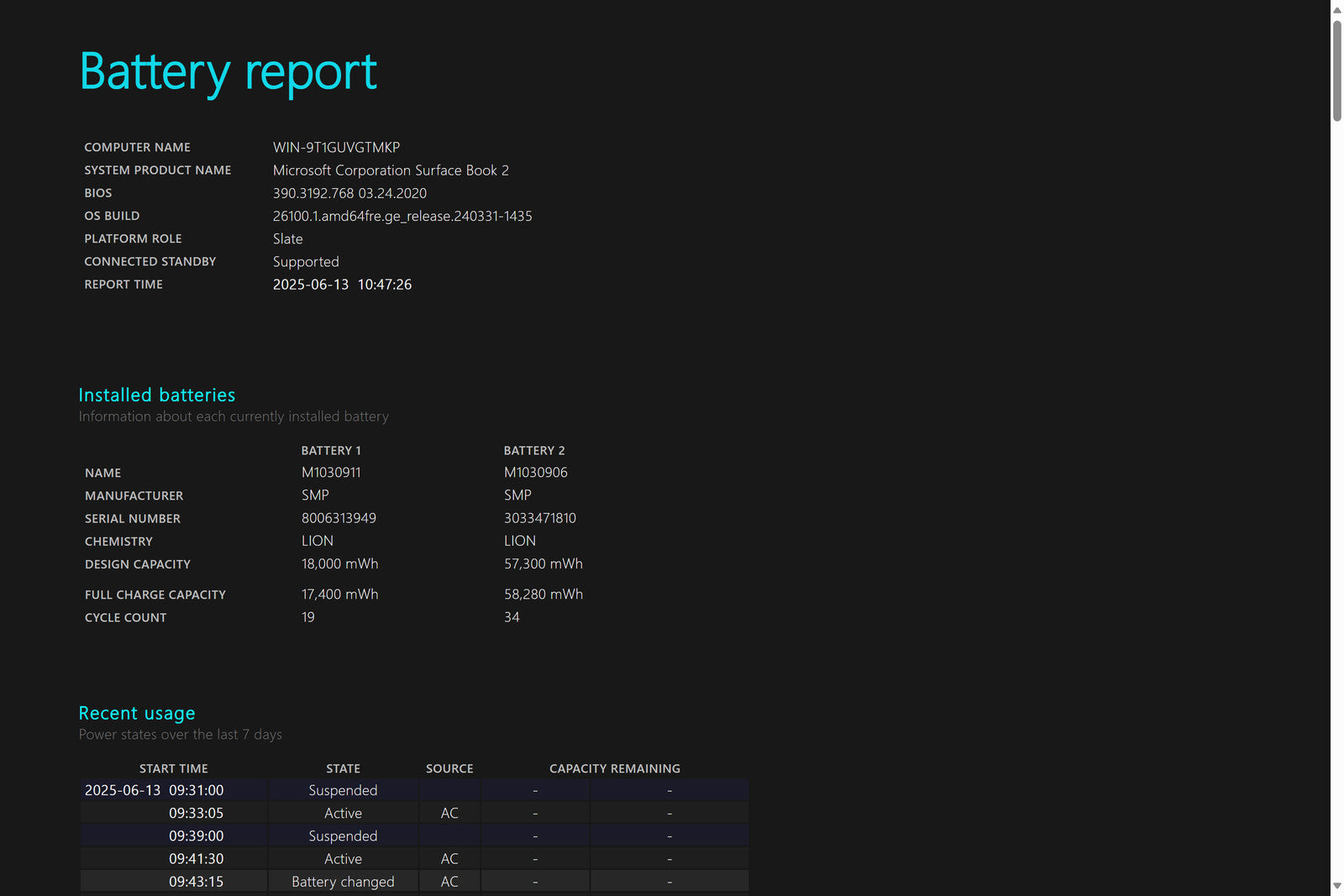Click the Battery report title
1344x896 pixels.
click(x=228, y=72)
